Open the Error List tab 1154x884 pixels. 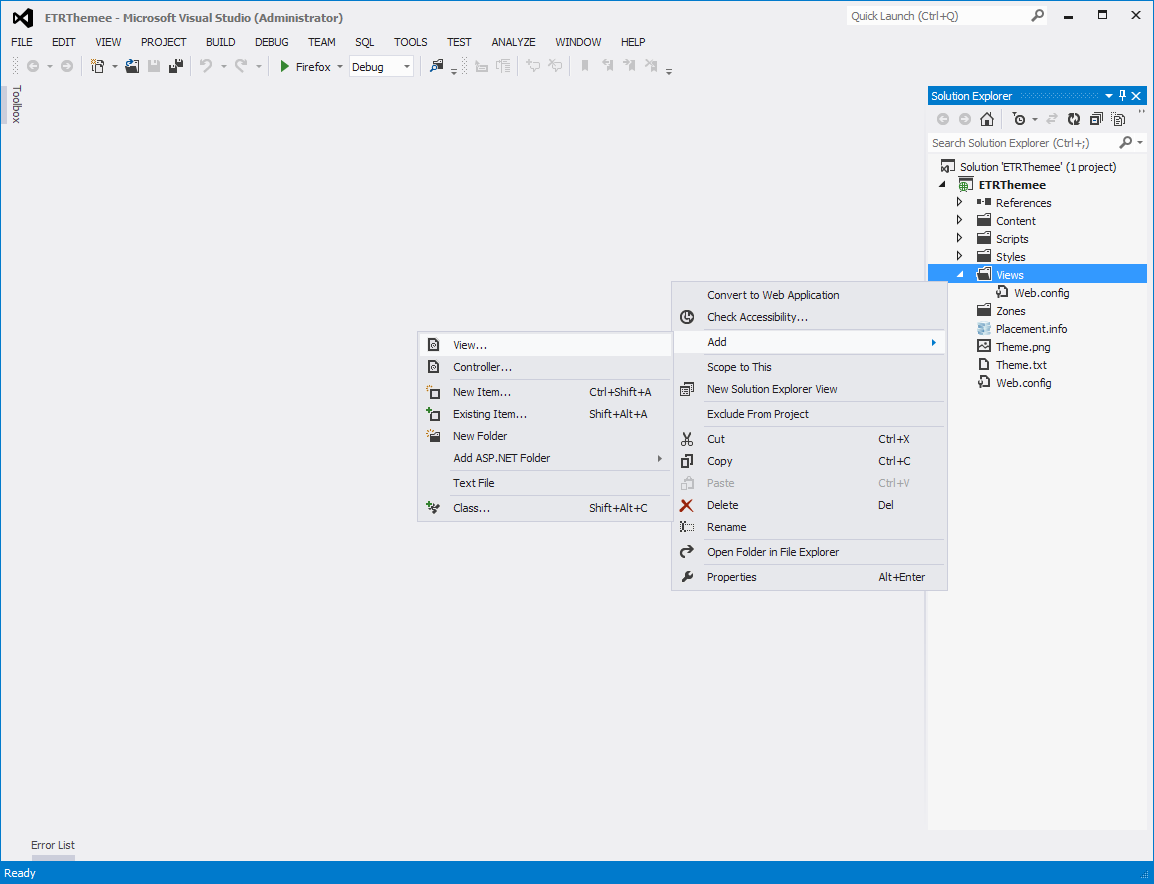tap(53, 845)
